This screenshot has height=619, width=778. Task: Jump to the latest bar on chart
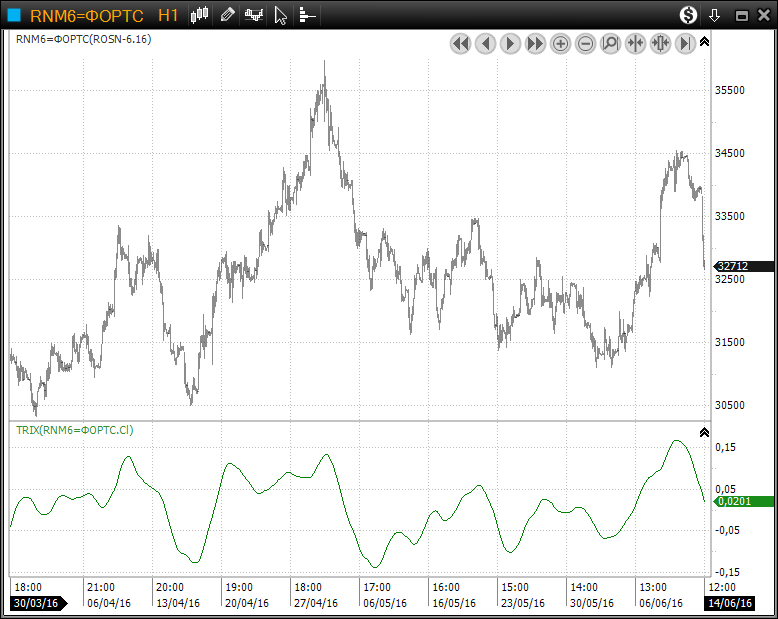click(685, 43)
